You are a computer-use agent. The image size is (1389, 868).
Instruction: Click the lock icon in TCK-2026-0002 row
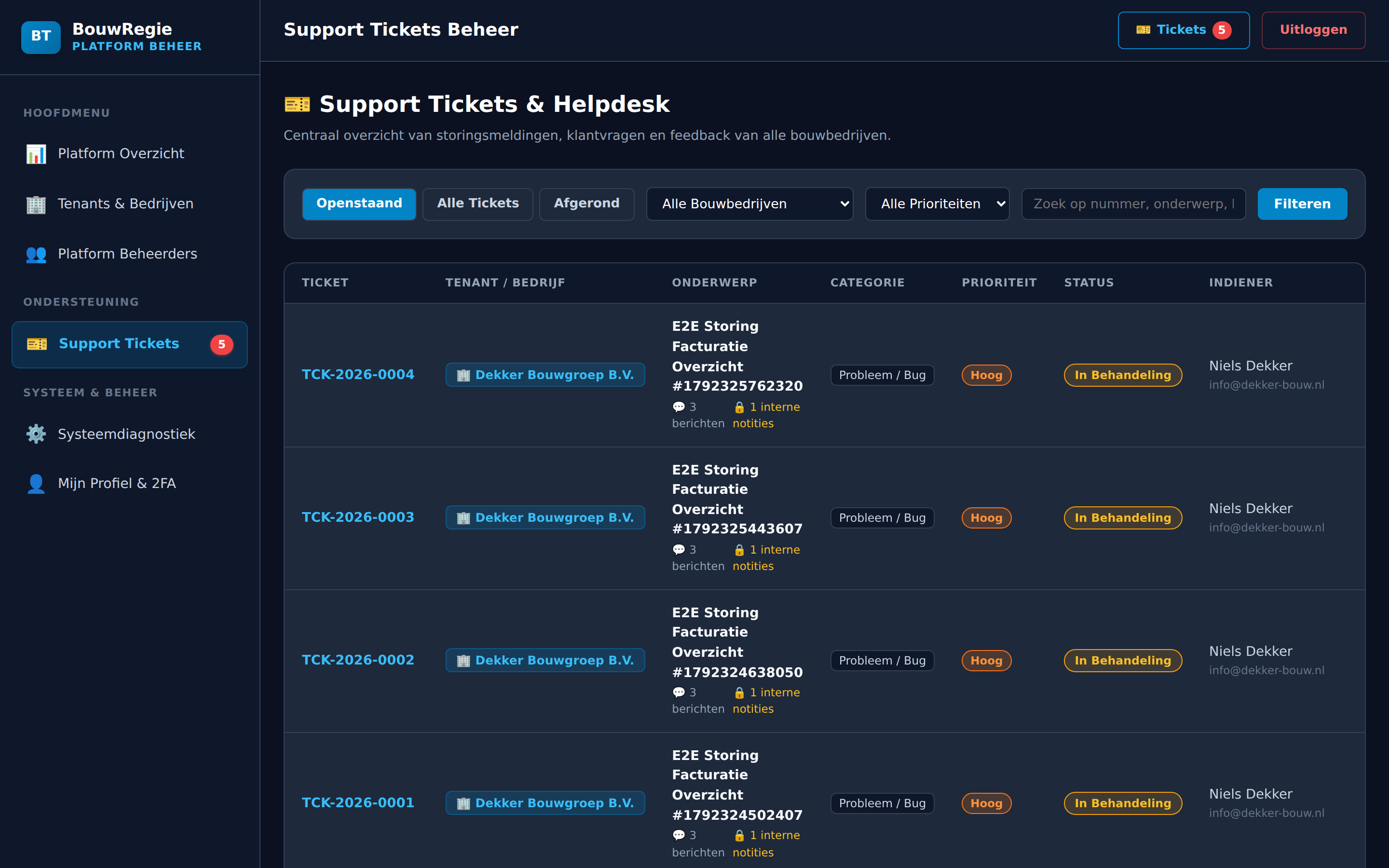(x=739, y=693)
